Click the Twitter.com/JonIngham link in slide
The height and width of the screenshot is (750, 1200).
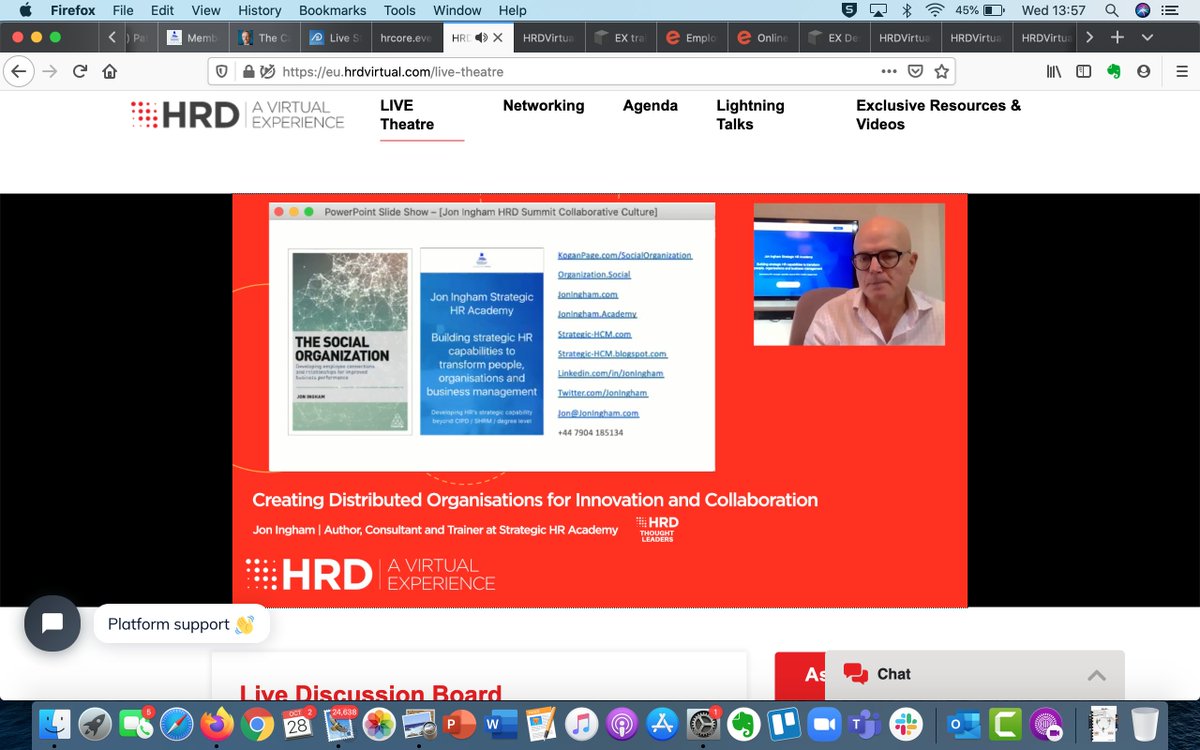click(x=604, y=394)
